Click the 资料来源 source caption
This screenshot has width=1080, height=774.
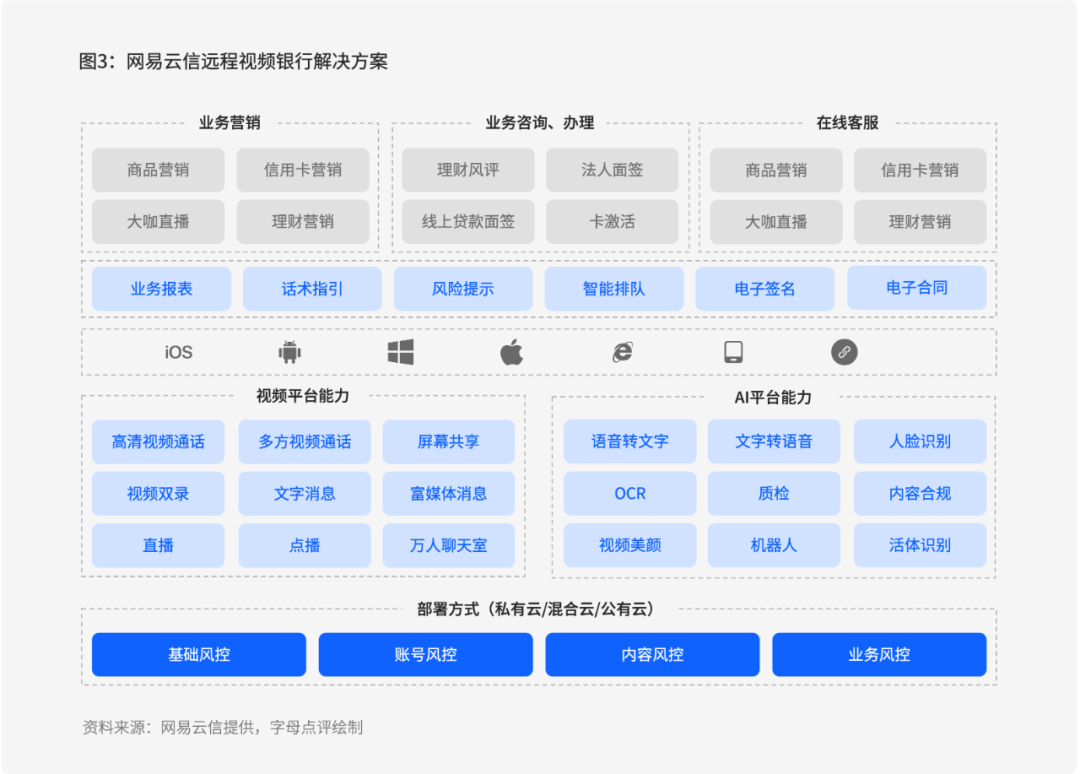pos(222,727)
